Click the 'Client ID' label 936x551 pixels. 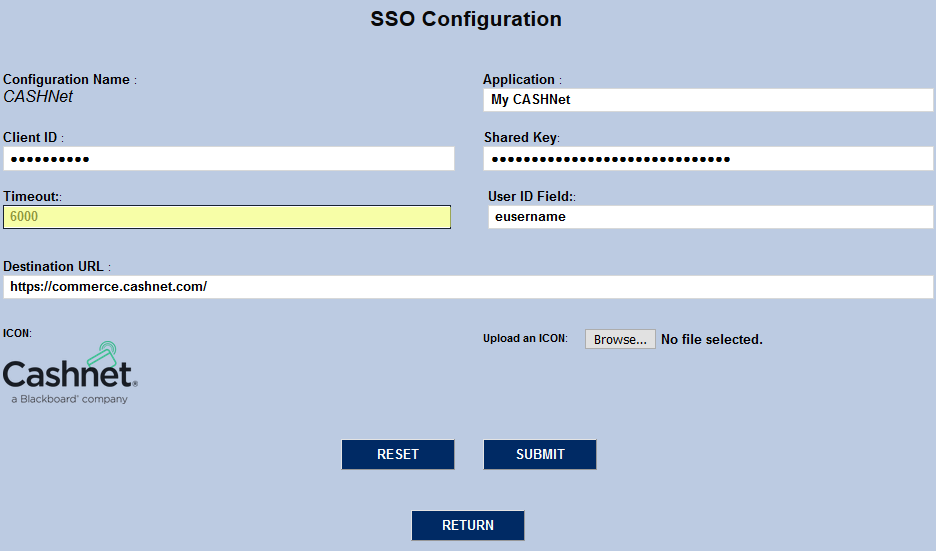[x=30, y=137]
